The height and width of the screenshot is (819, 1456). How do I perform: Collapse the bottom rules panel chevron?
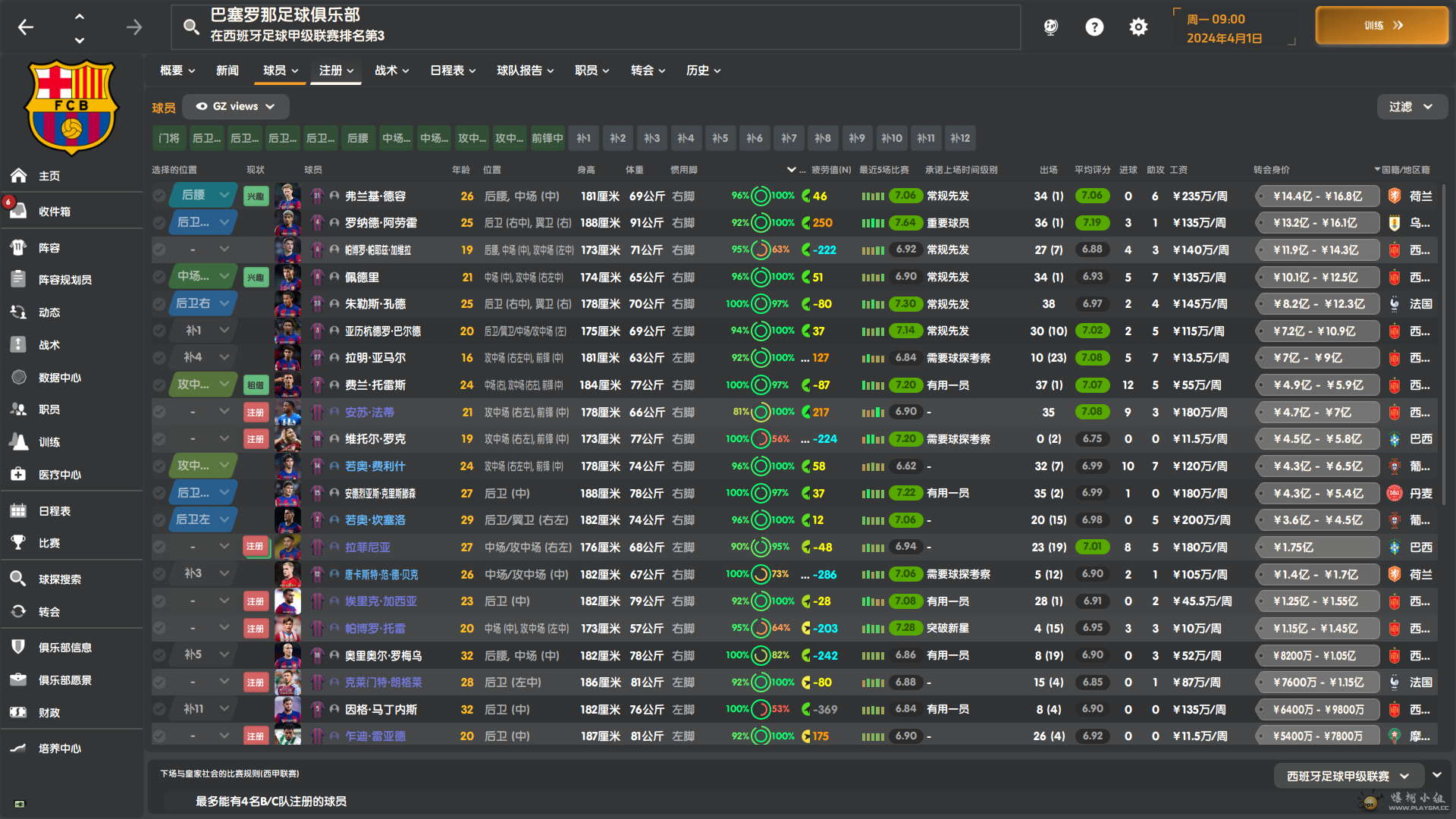coord(1436,775)
